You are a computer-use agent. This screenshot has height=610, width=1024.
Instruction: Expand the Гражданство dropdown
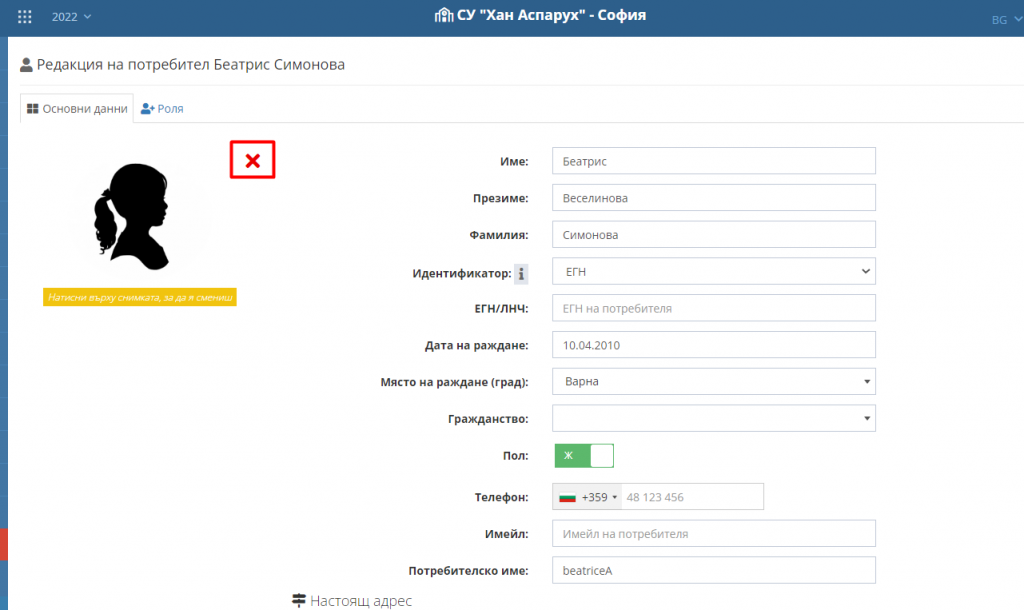[x=713, y=418]
